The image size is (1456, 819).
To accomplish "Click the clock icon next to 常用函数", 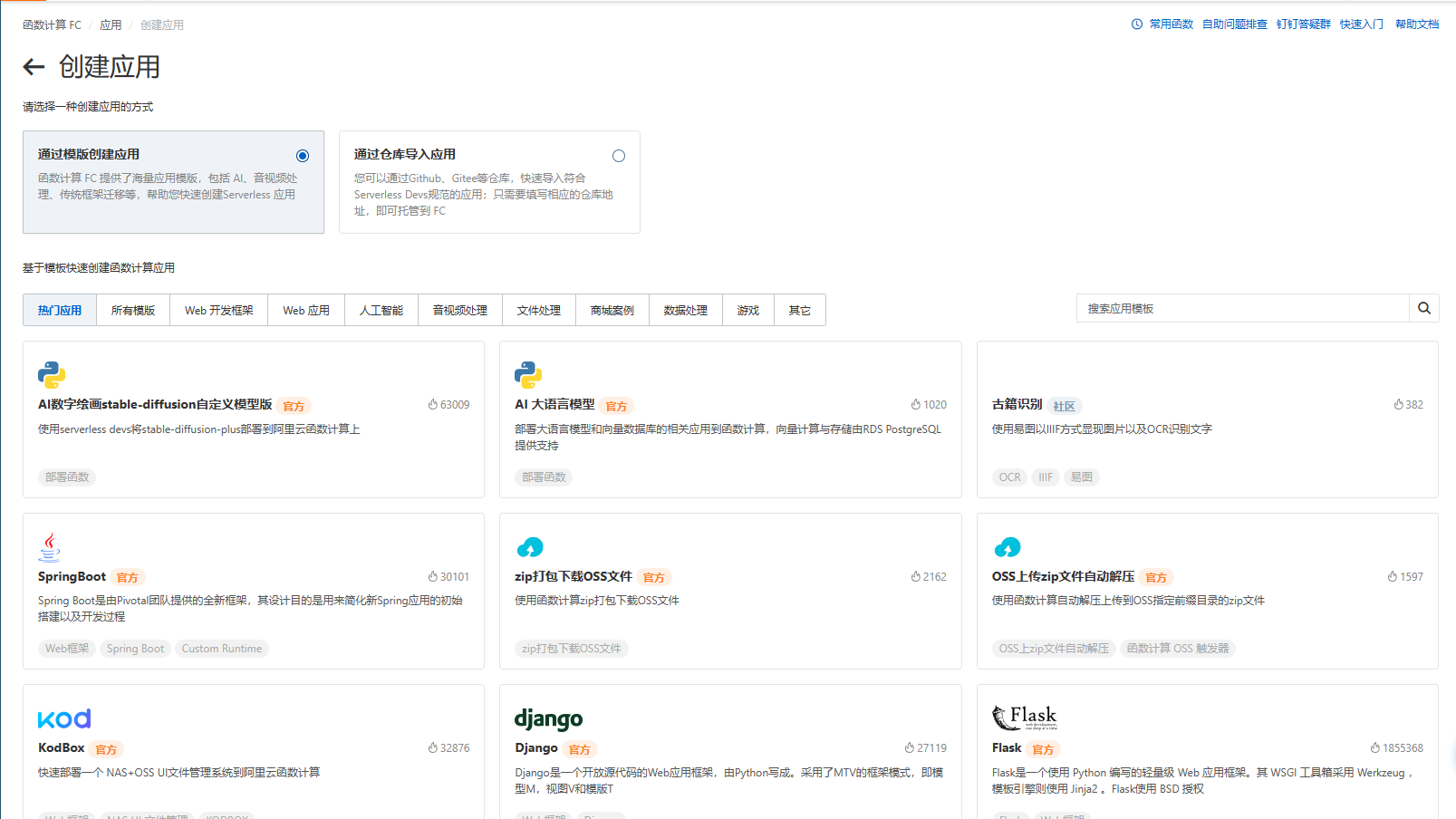I will [1137, 24].
